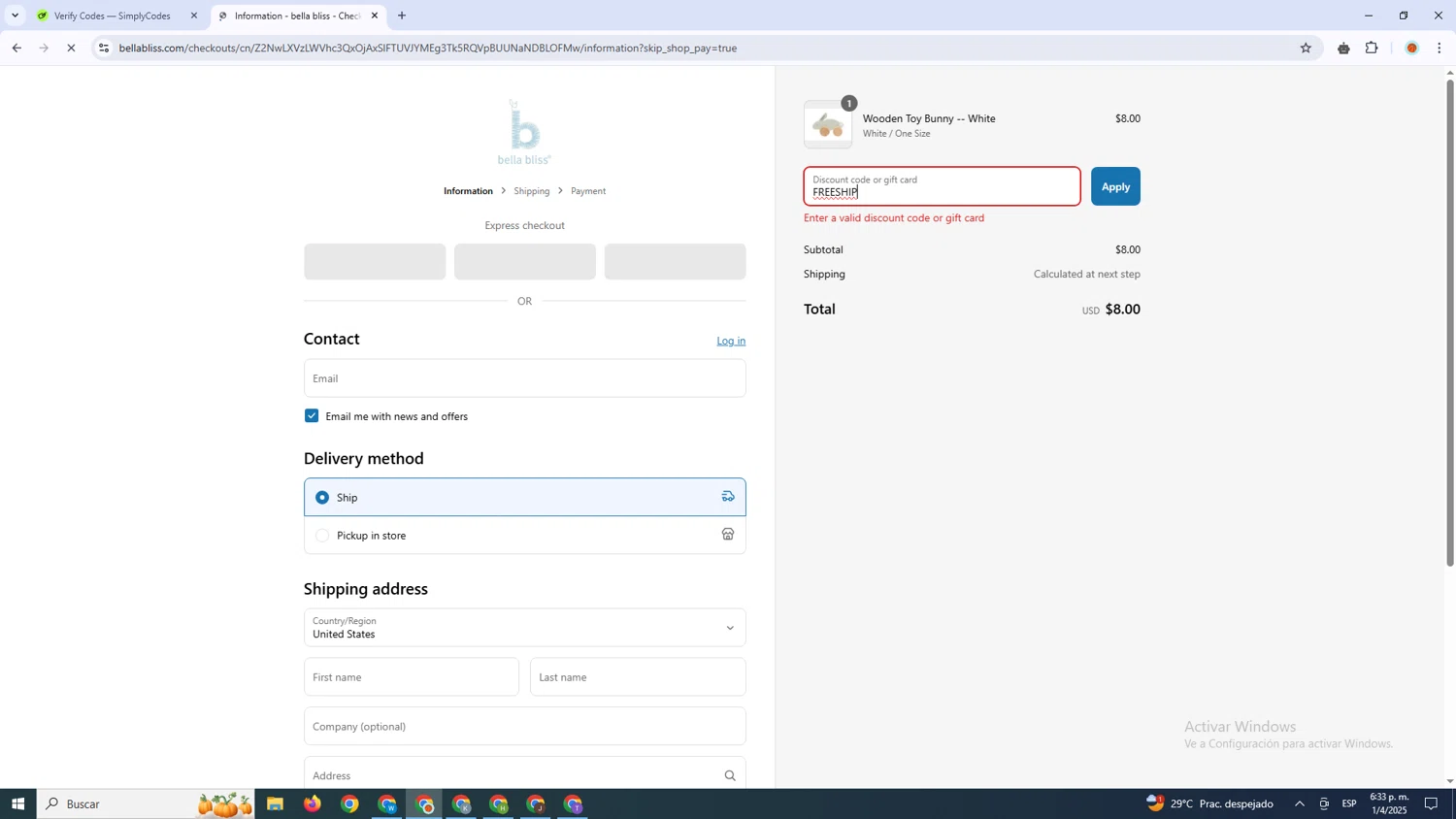This screenshot has height=819, width=1456.
Task: Click the Wooden Toy Bunny -- White title
Action: click(x=929, y=118)
